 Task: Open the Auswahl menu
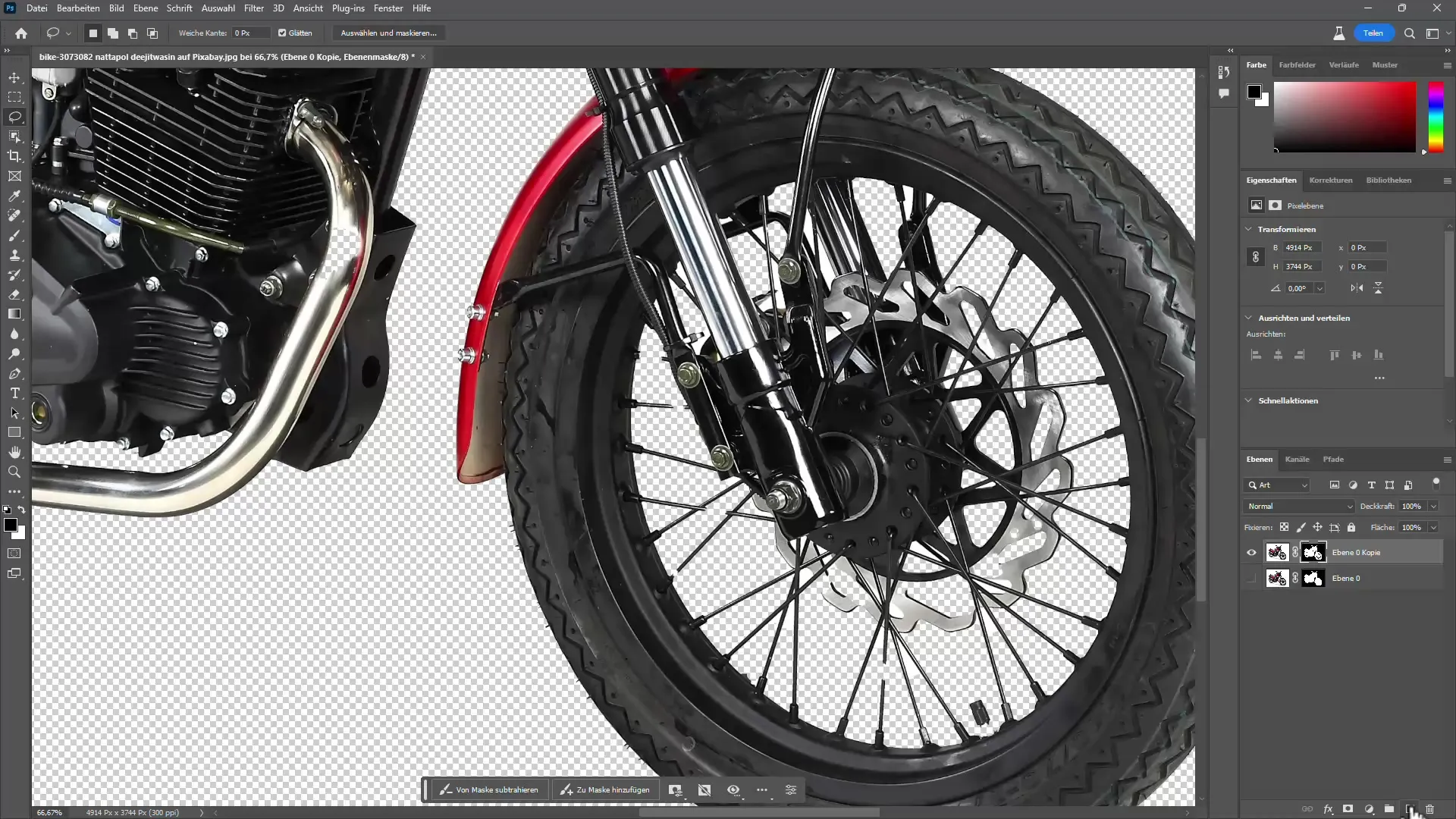tap(218, 8)
